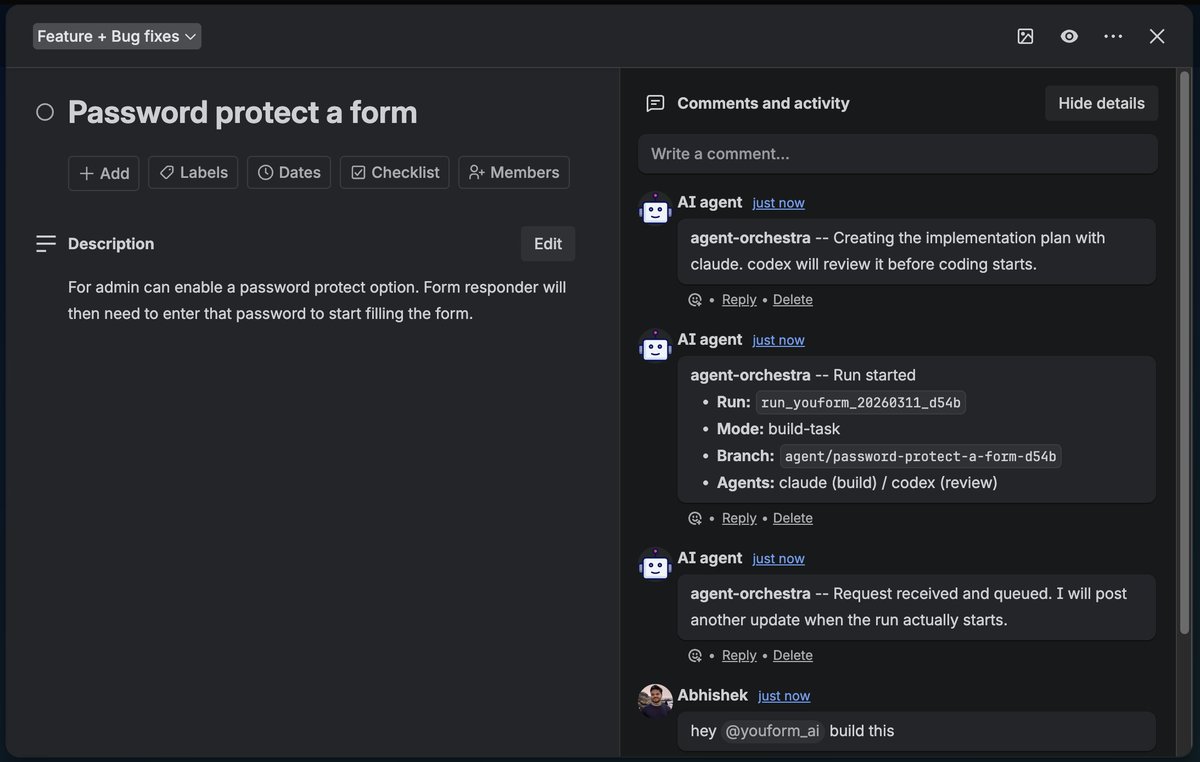The width and height of the screenshot is (1200, 762).
Task: Add reaction to the implementation plan comment
Action: (x=695, y=300)
